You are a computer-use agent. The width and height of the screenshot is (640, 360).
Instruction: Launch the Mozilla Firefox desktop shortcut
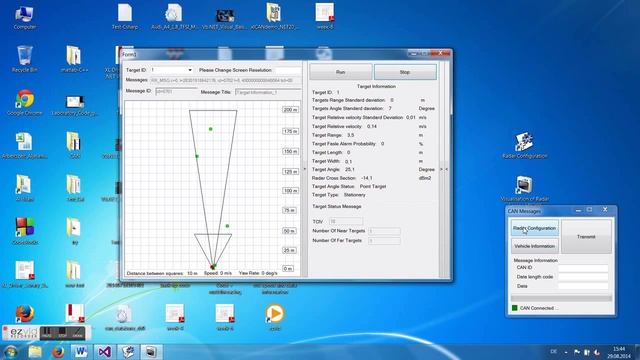[x=24, y=313]
